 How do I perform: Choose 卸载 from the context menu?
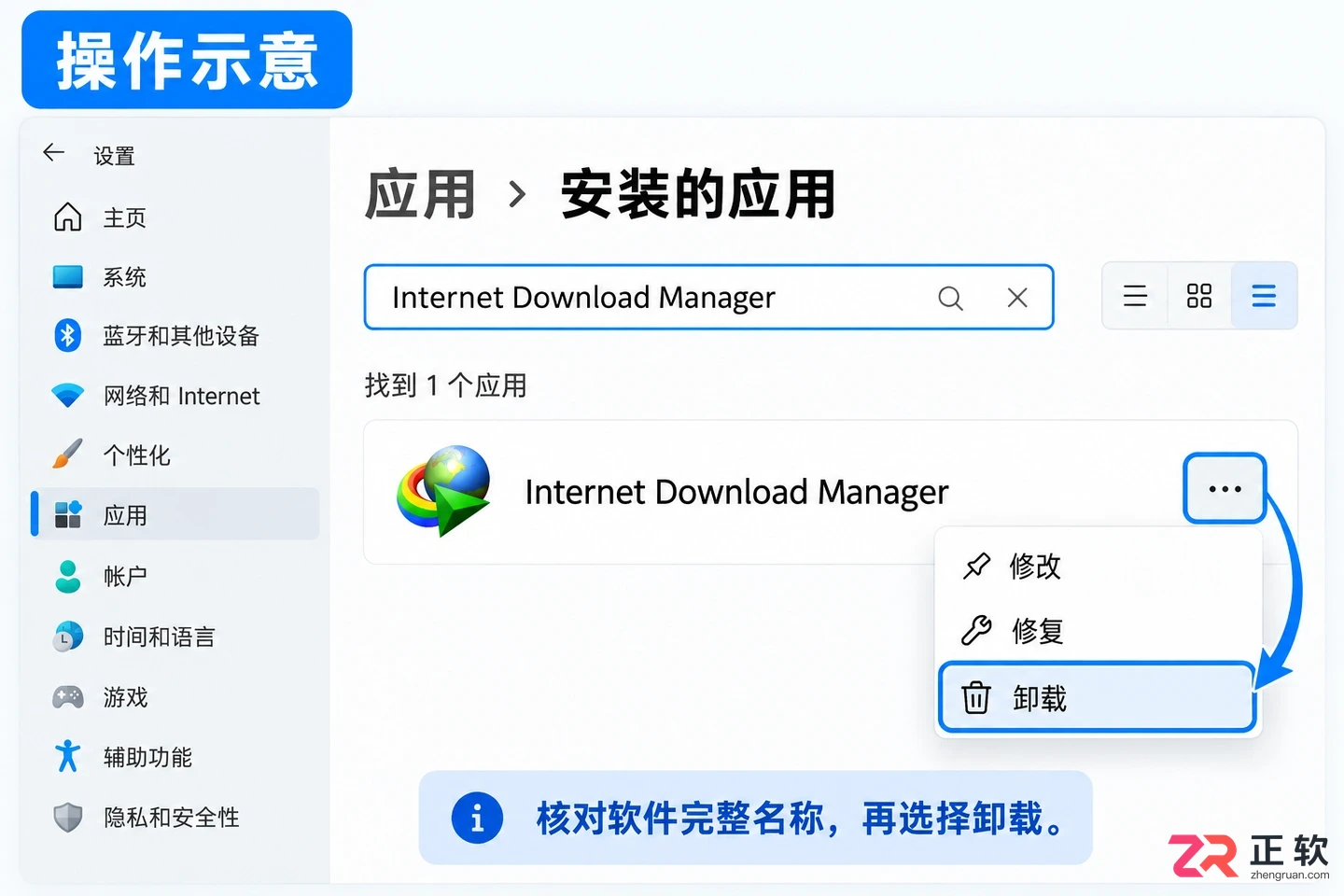click(x=1098, y=697)
